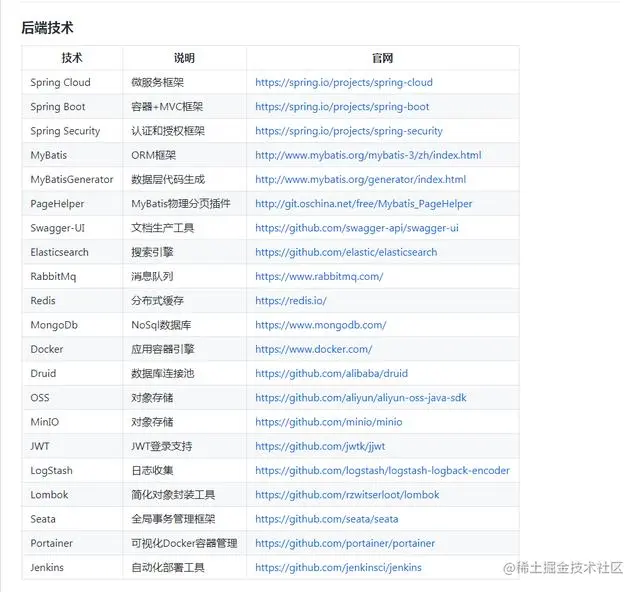Viewport: 640px width, 592px height.
Task: Open the logstash-logback-encoder GitHub link
Action: pos(382,471)
